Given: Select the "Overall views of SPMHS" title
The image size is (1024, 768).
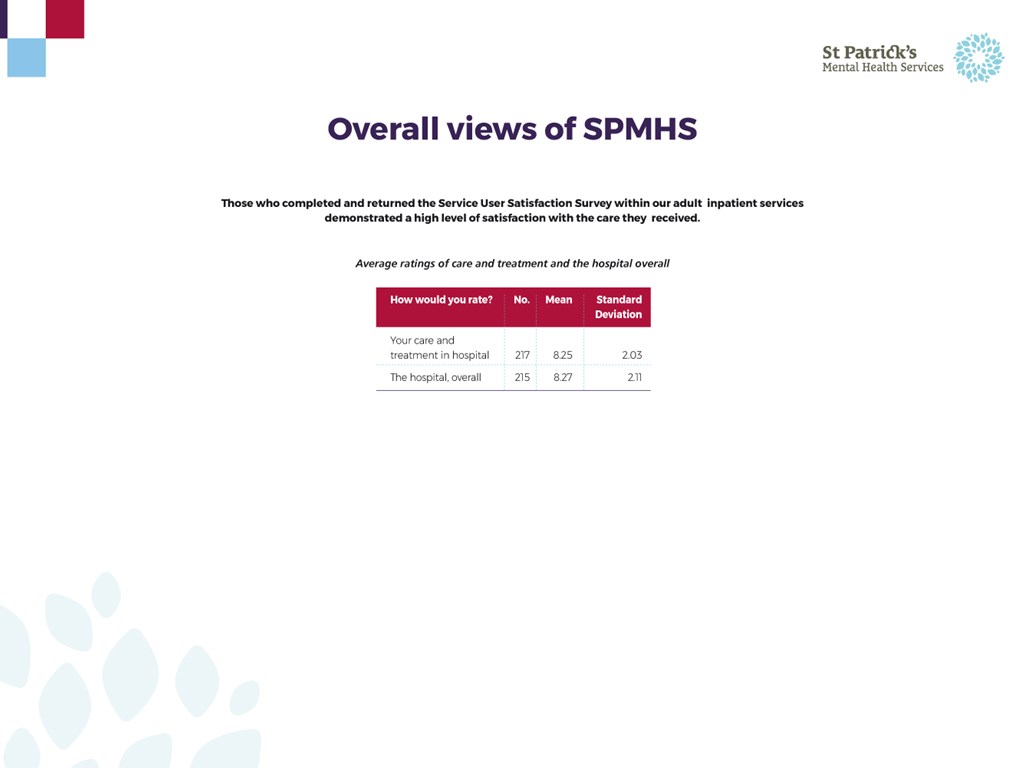Looking at the screenshot, I should tap(512, 129).
